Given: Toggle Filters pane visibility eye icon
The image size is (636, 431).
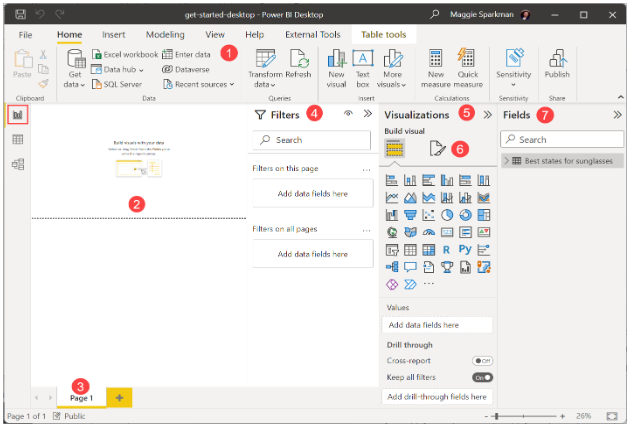Looking at the screenshot, I should point(348,115).
